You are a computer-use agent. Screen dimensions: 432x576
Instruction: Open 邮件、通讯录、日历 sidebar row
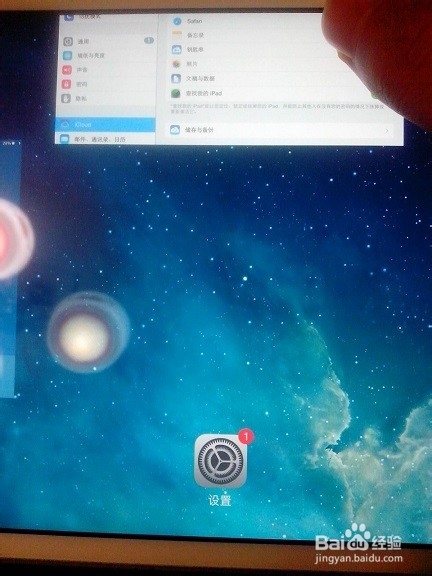tap(105, 139)
